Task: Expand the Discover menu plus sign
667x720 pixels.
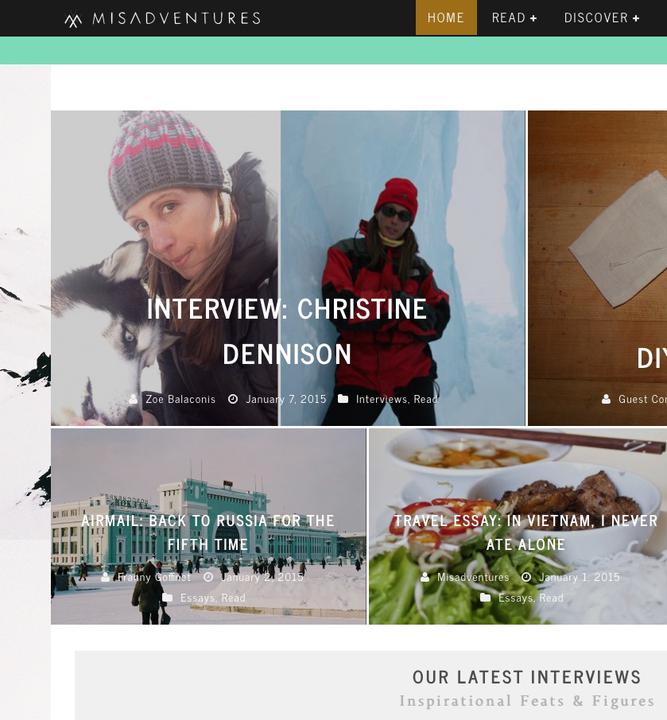Action: 636,18
